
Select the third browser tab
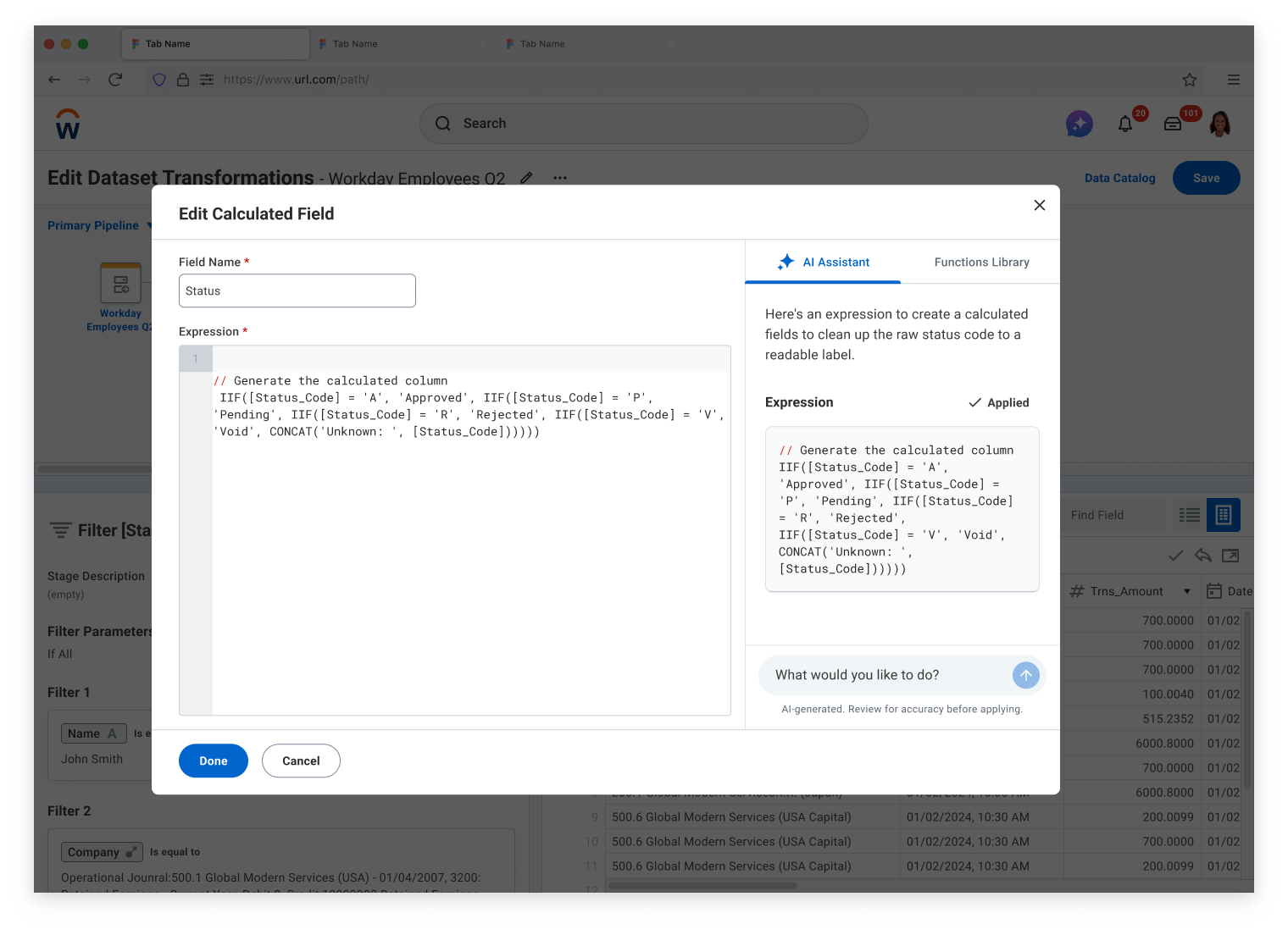click(590, 44)
